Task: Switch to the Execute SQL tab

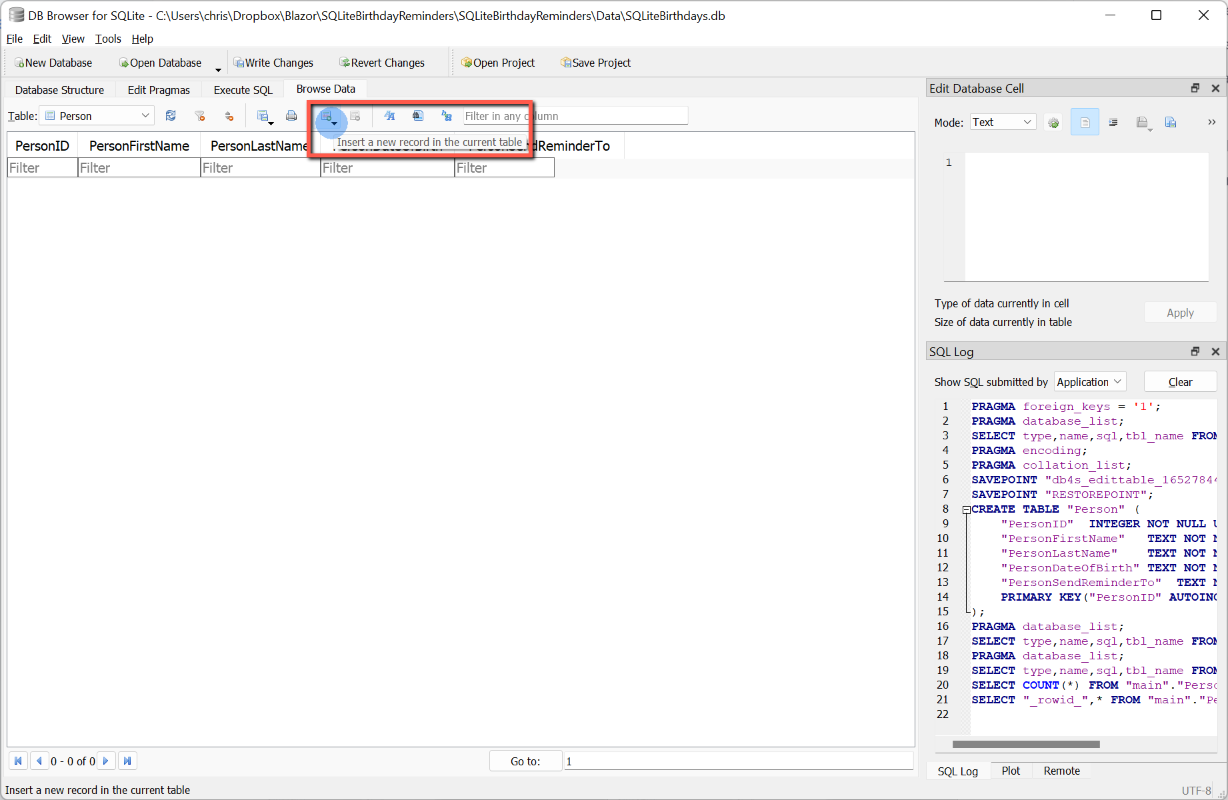Action: (x=243, y=90)
